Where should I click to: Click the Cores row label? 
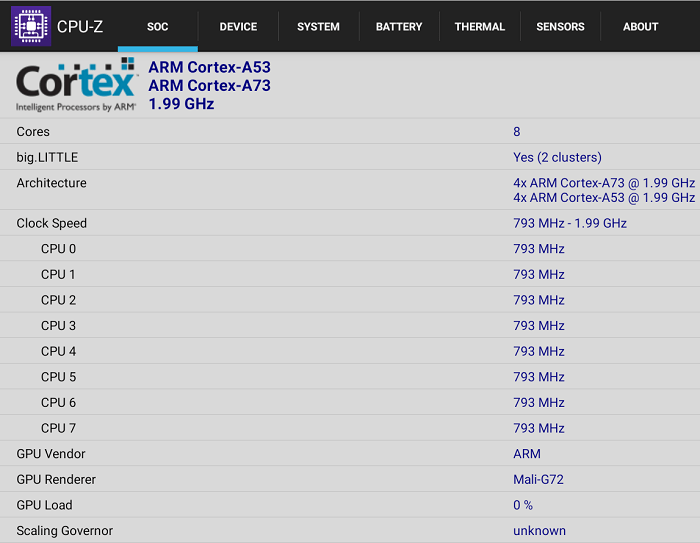pos(33,132)
